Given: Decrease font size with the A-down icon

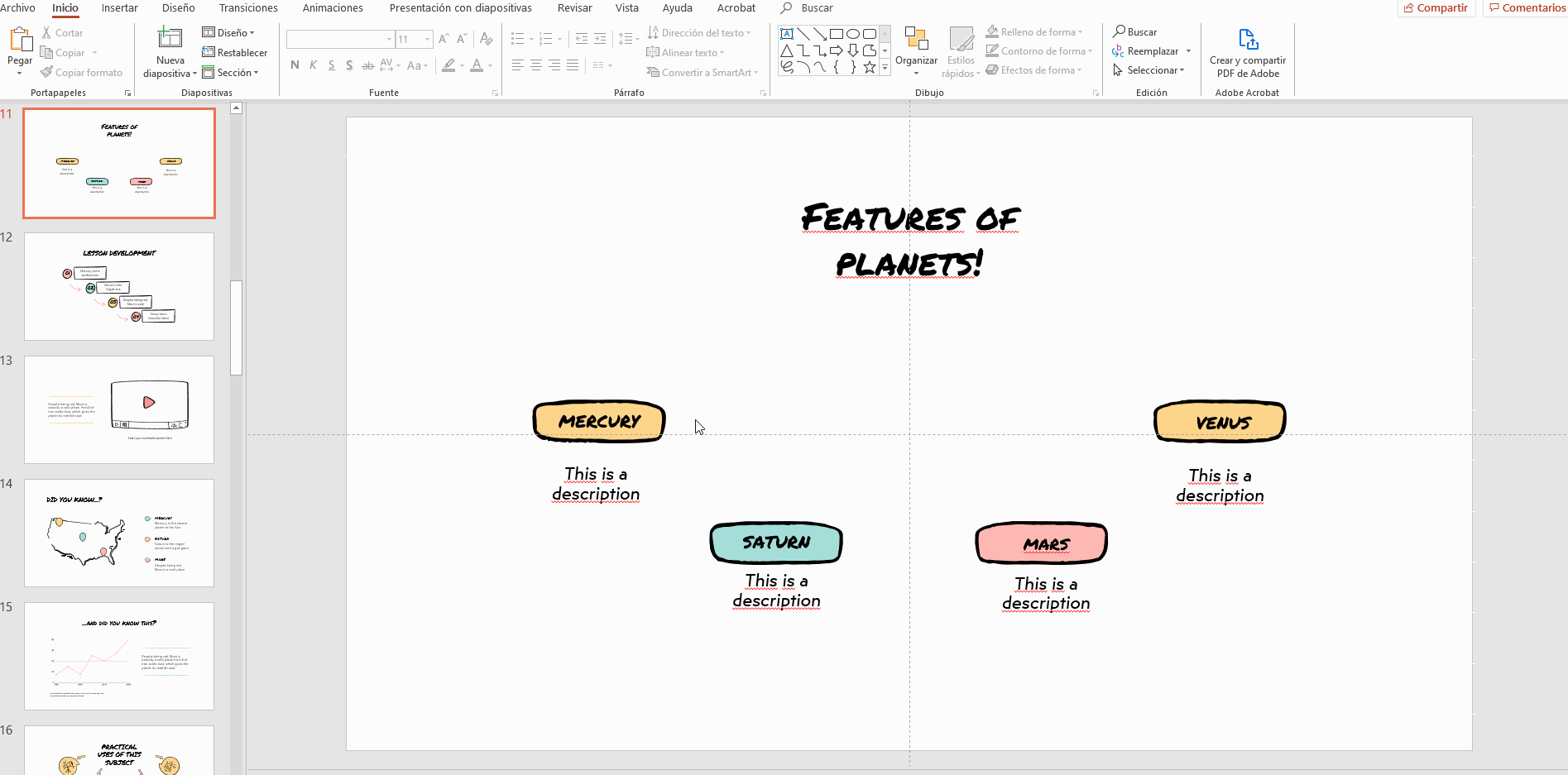Looking at the screenshot, I should point(462,39).
